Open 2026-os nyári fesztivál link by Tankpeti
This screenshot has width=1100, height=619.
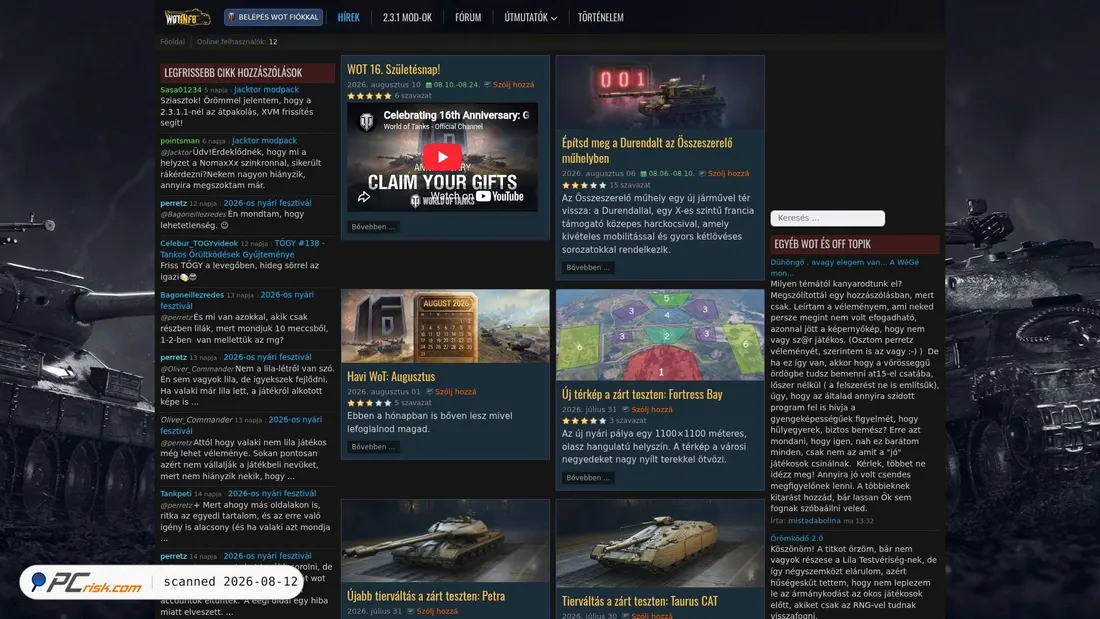point(272,493)
